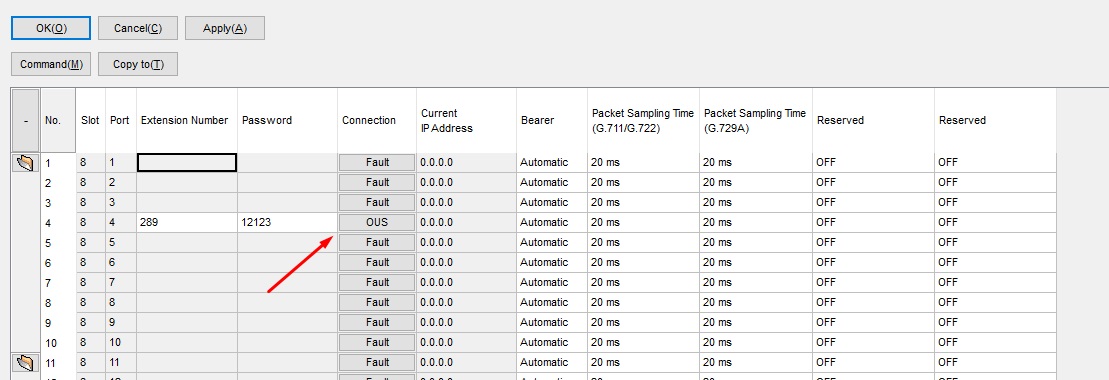Open second Reserved OFF cell in row 3
This screenshot has width=1109, height=380.
[995, 202]
